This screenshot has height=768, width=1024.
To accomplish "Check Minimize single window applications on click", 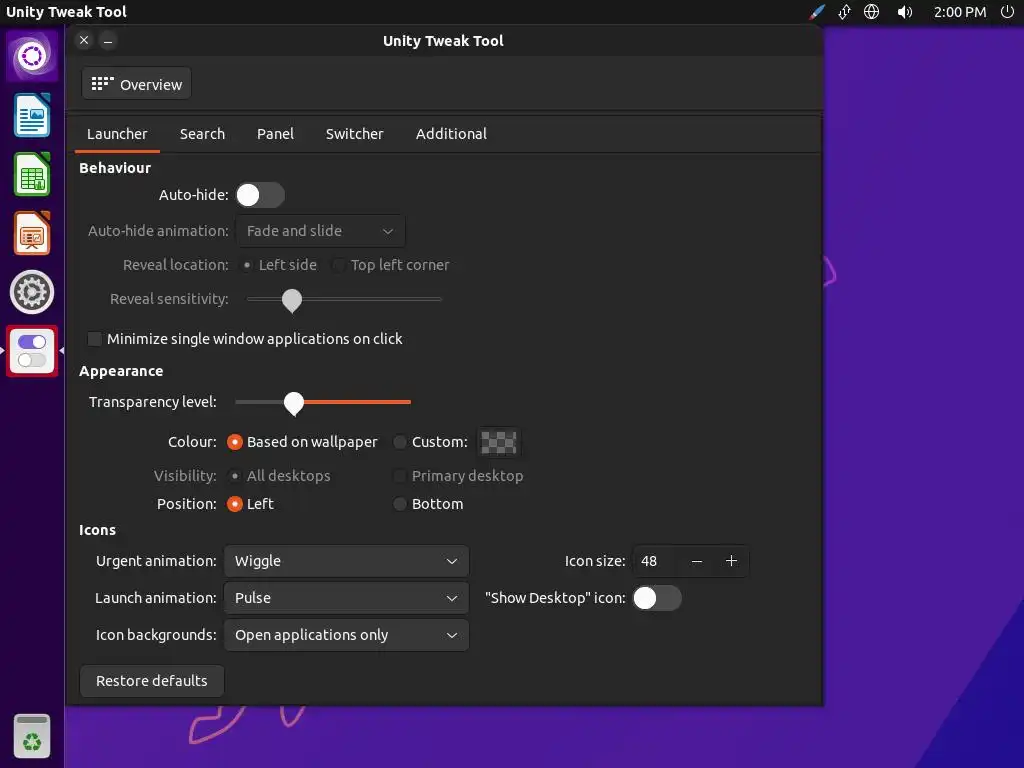I will click(x=95, y=339).
